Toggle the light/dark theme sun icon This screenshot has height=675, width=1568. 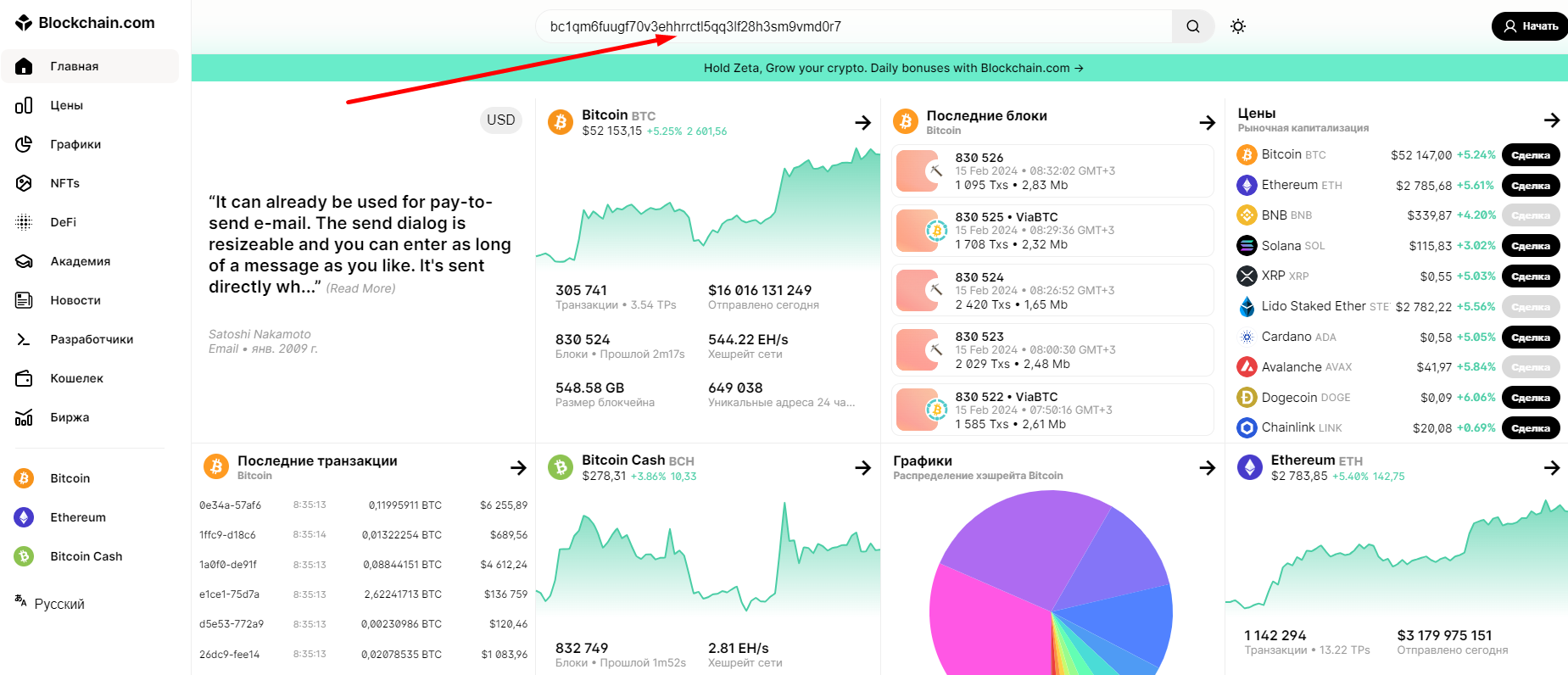click(1238, 26)
